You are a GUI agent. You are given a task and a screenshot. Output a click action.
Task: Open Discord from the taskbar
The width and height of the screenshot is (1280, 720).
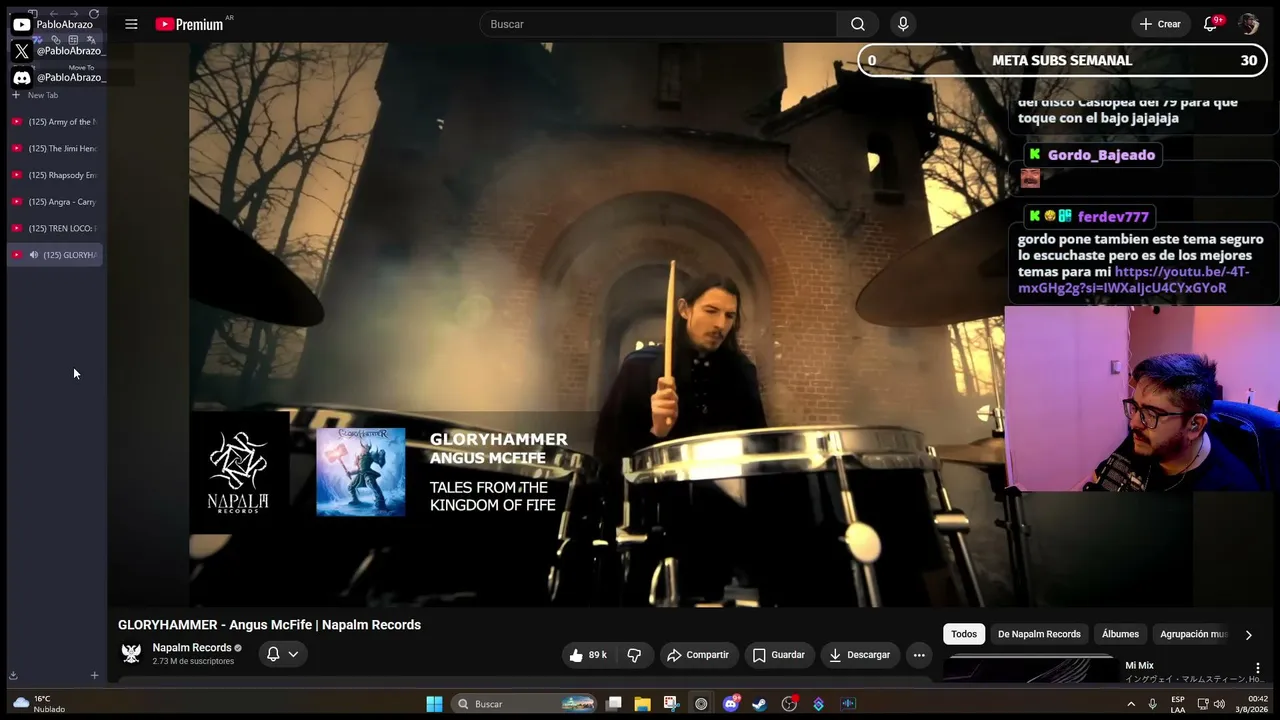click(x=731, y=704)
